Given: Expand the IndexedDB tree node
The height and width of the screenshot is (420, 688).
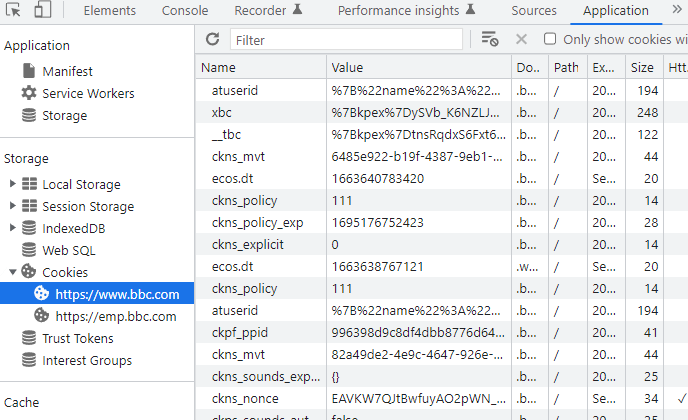Looking at the screenshot, I should pyautogui.click(x=12, y=228).
